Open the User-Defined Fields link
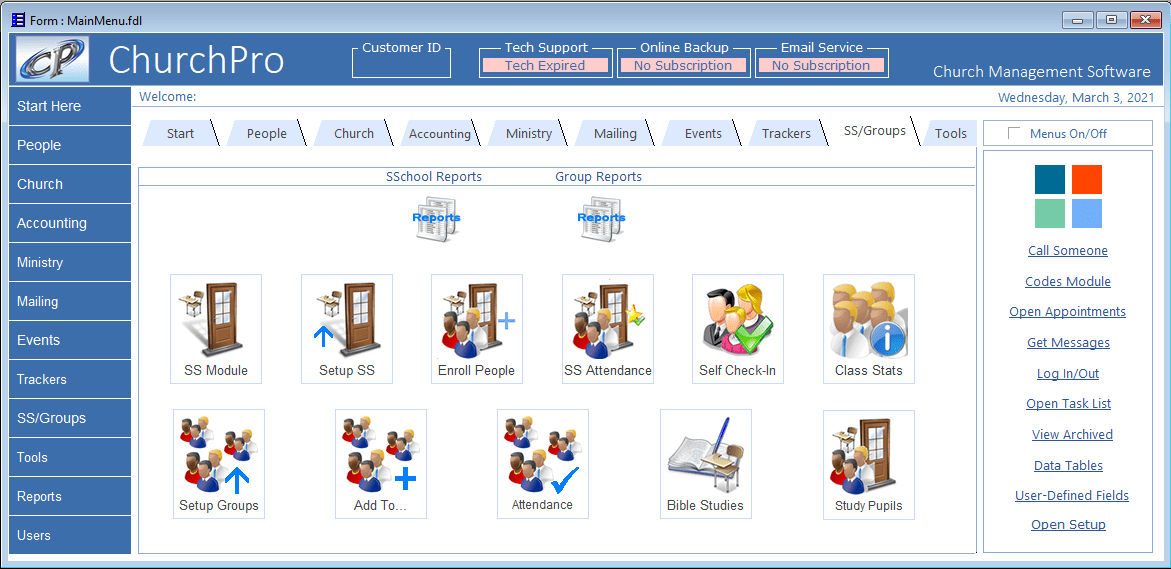The image size is (1171, 569). 1072,496
